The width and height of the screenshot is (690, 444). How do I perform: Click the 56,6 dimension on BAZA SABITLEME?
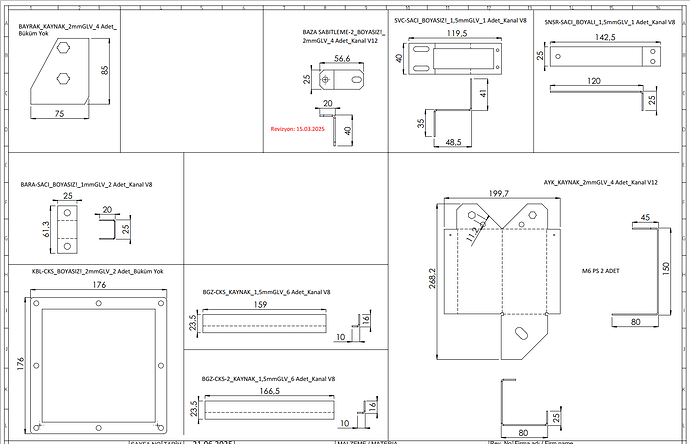tap(341, 59)
